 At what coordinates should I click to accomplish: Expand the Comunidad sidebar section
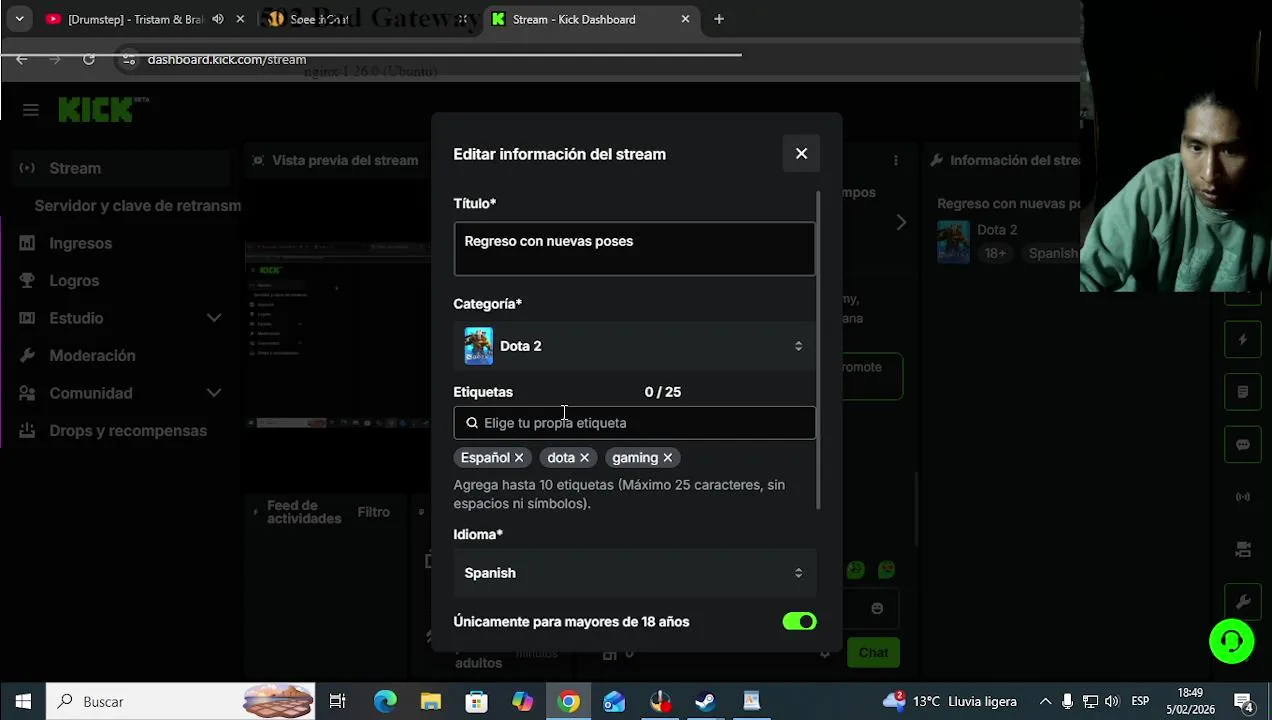(214, 393)
